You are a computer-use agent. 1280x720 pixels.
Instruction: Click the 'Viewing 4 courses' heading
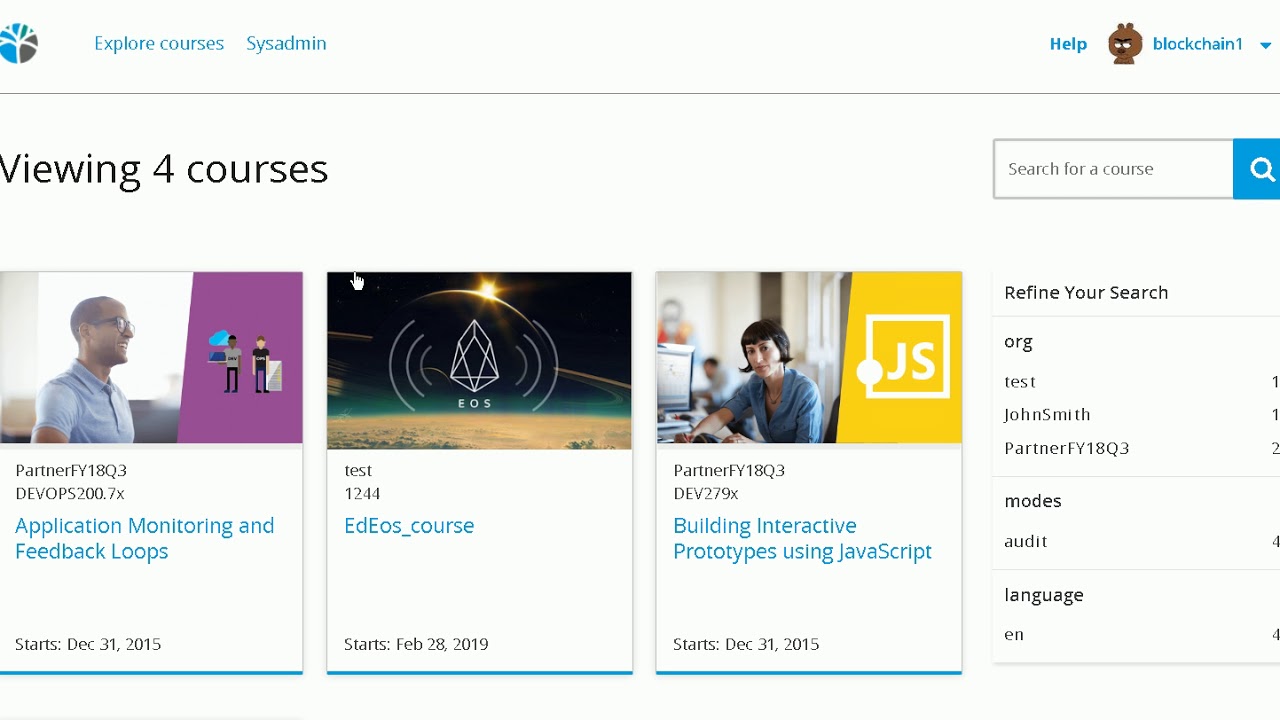point(164,169)
